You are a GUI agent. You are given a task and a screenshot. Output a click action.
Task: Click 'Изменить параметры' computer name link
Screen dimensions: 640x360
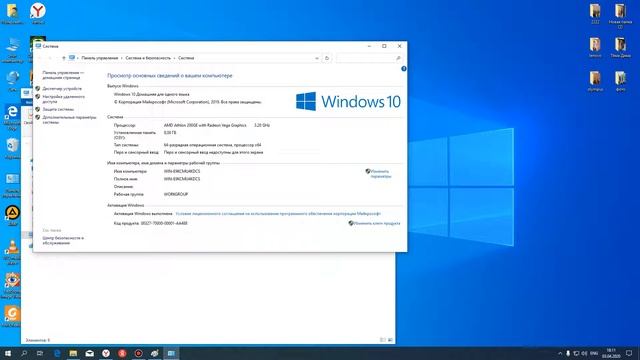(381, 174)
